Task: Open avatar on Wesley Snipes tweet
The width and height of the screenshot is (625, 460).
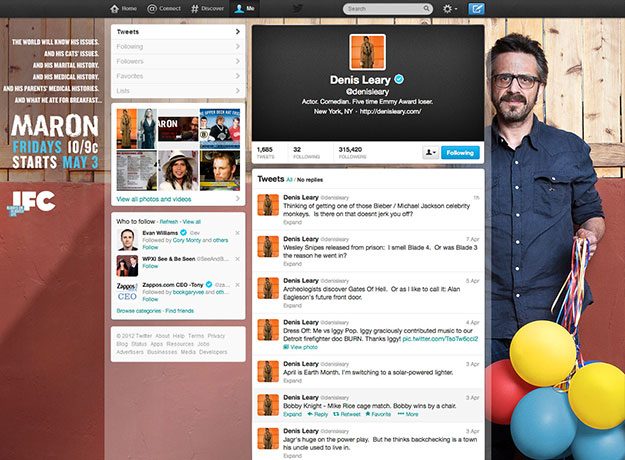Action: point(268,246)
